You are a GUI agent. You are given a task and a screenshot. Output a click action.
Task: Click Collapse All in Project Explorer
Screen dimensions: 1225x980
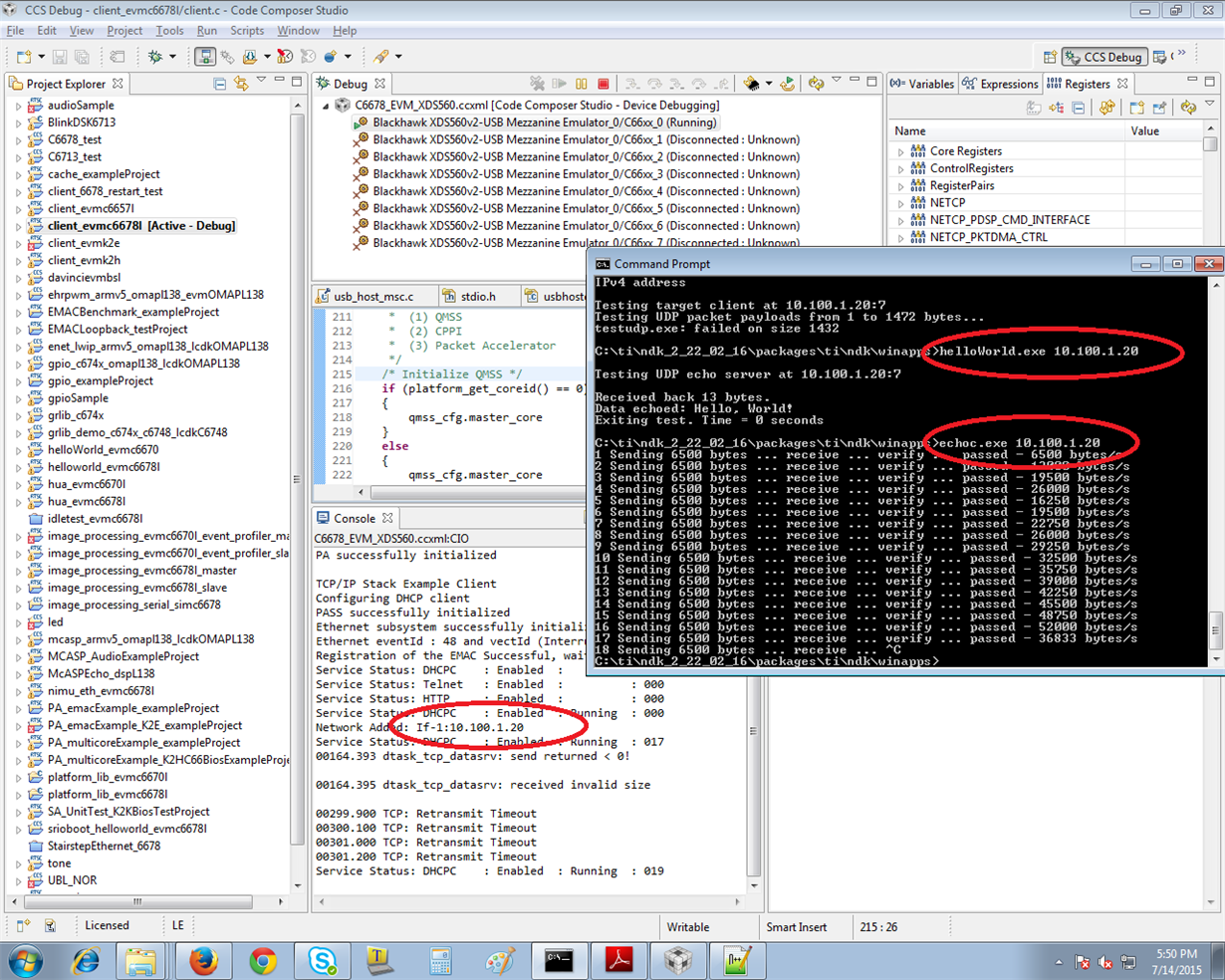pos(219,84)
